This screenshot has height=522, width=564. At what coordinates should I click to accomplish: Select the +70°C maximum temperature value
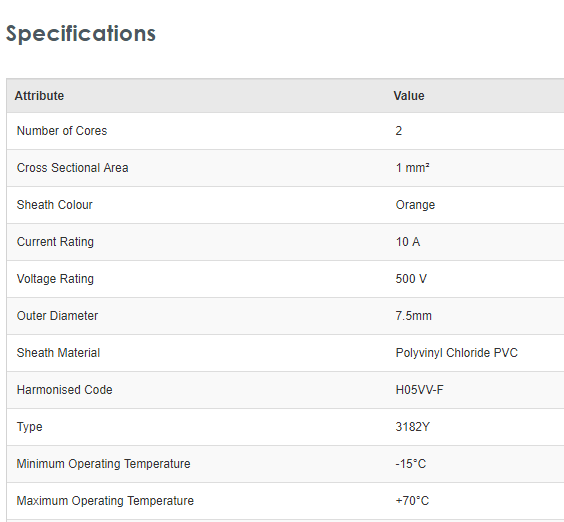(412, 501)
